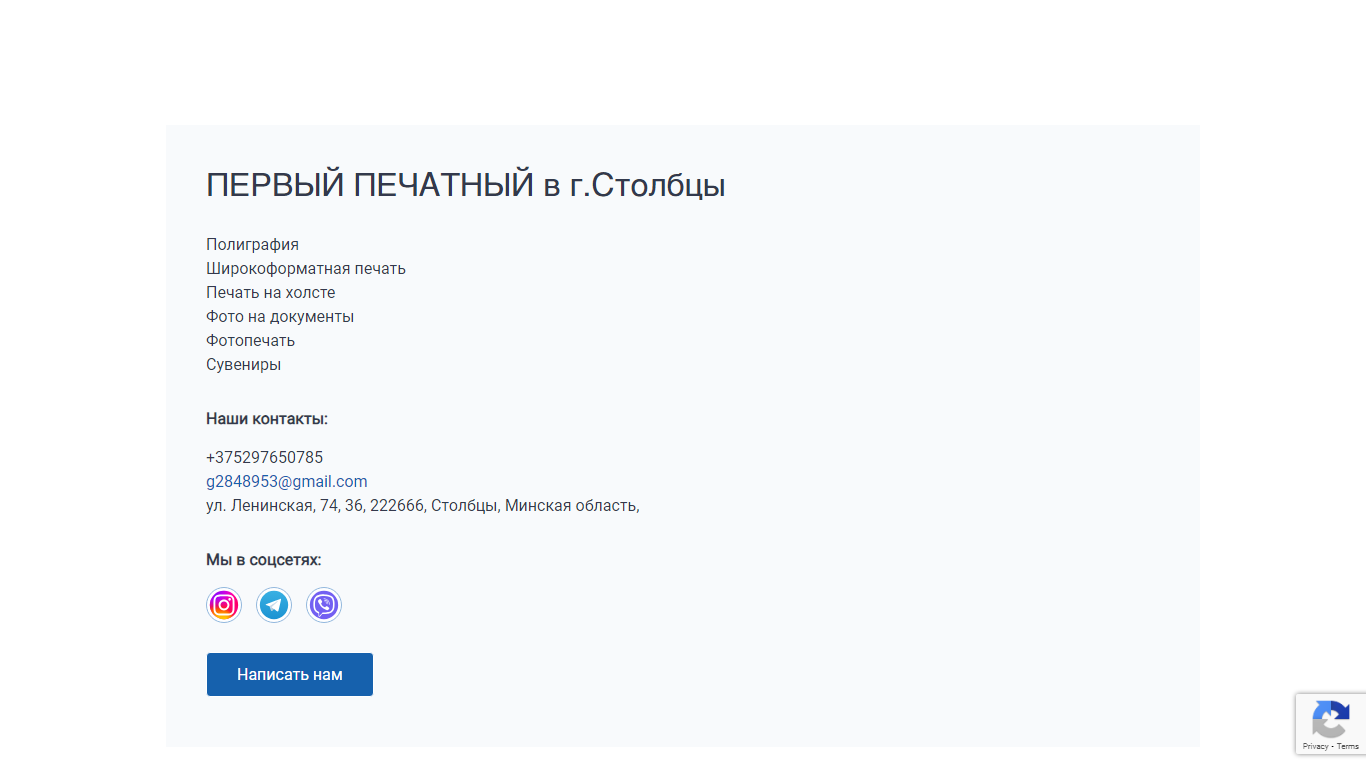The width and height of the screenshot is (1366, 768).
Task: Click the Мы в соцсетях label
Action: click(264, 560)
